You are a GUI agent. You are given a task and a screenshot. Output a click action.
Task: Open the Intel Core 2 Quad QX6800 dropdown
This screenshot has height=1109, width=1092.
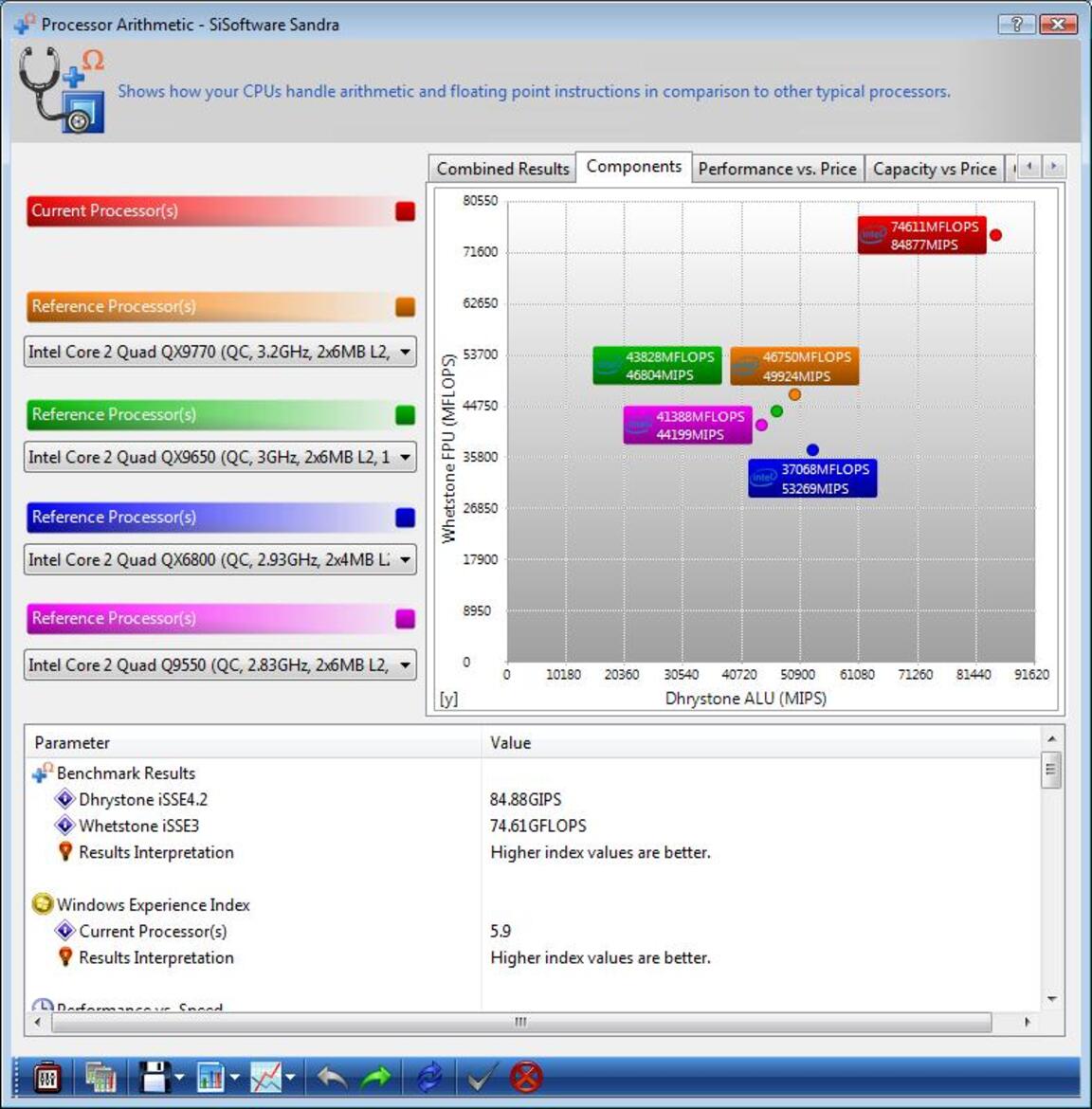(x=220, y=559)
